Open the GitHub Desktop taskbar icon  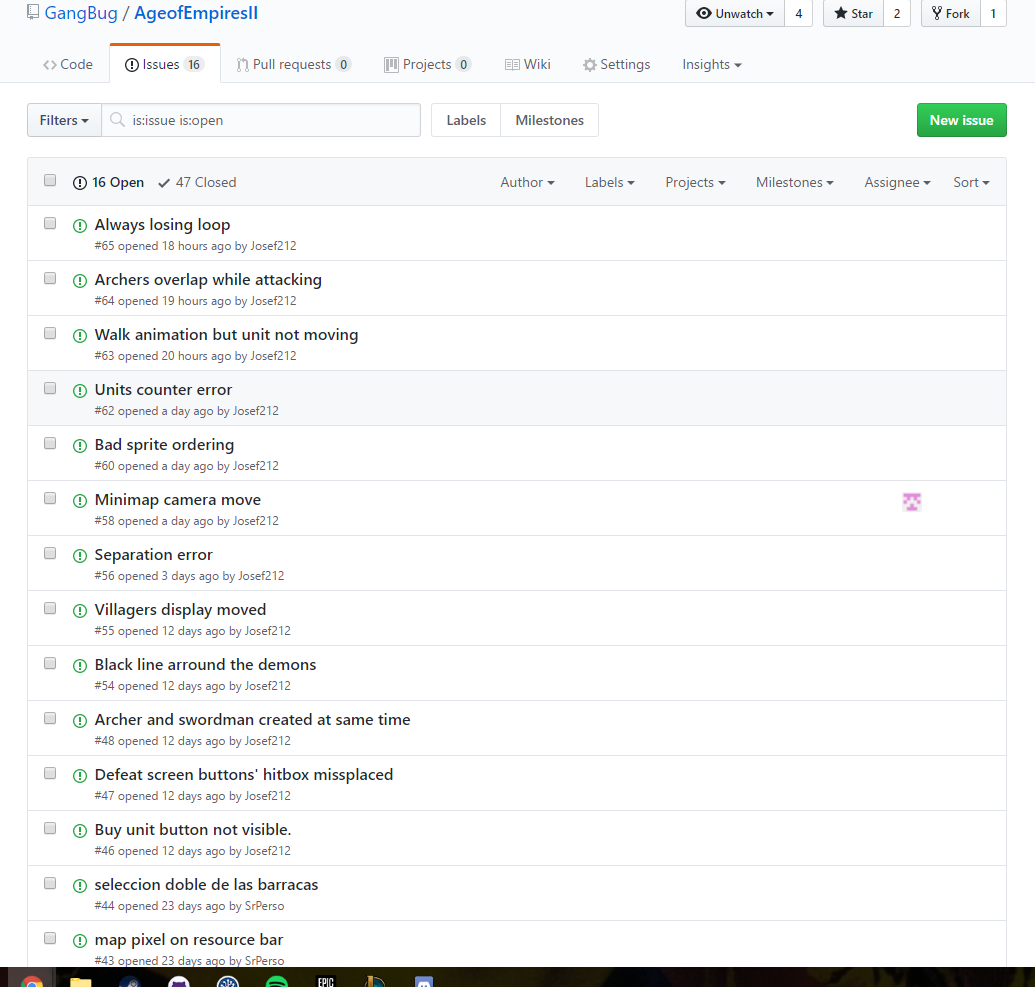click(179, 980)
